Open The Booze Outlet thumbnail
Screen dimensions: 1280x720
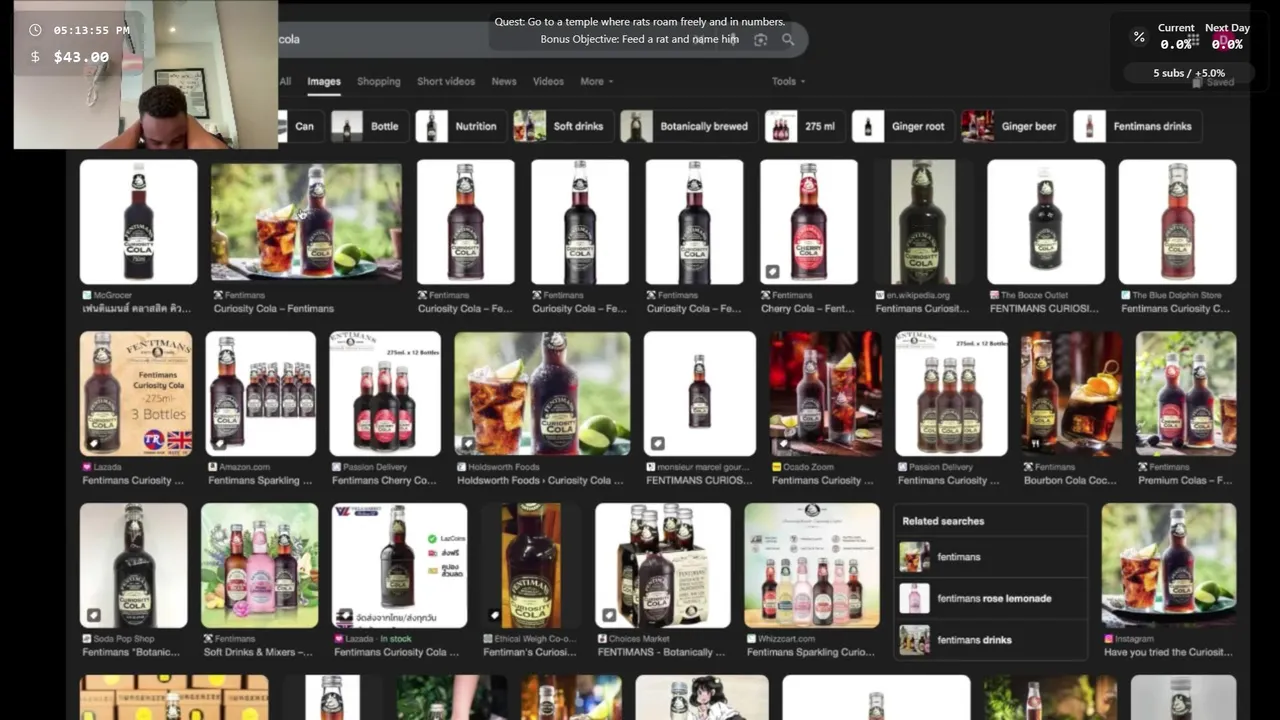[x=1046, y=222]
